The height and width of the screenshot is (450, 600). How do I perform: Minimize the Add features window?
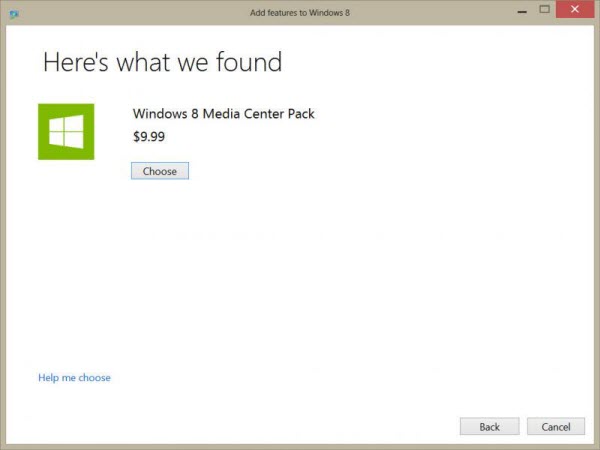(x=522, y=11)
